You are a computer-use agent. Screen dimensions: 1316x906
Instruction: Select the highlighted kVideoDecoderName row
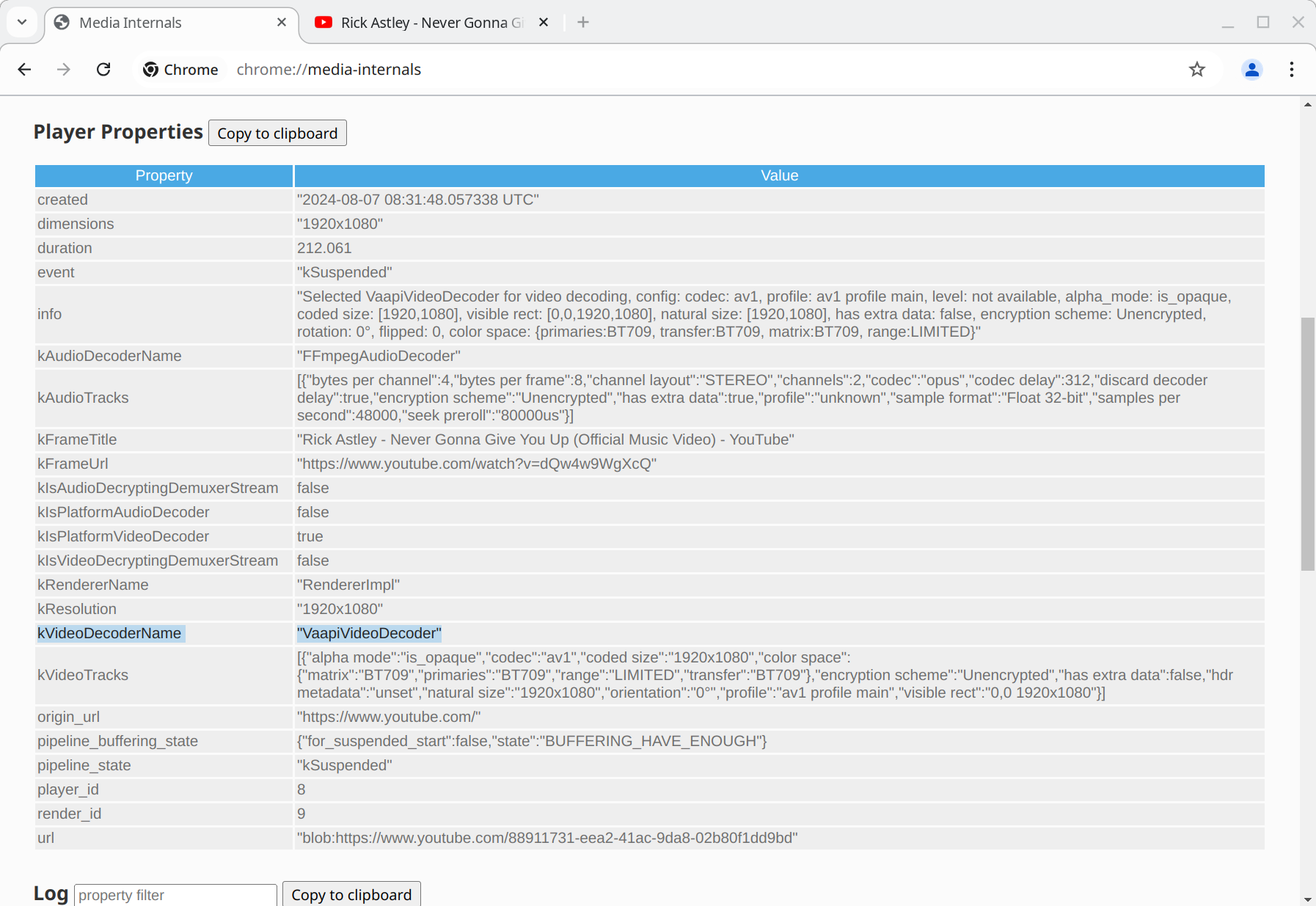[111, 633]
